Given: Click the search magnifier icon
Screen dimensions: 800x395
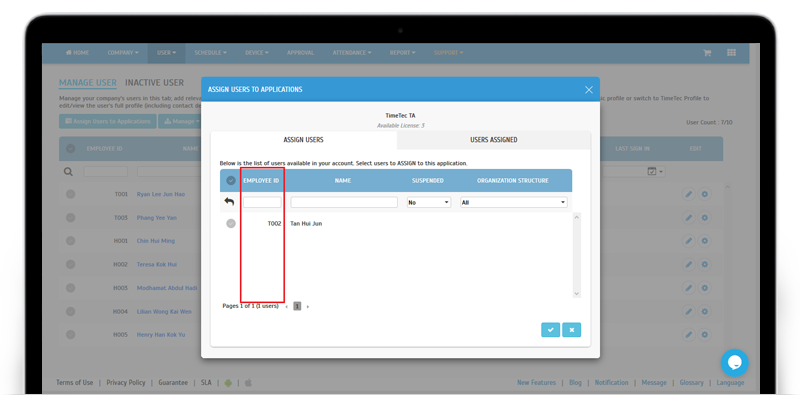Looking at the screenshot, I should tap(68, 172).
